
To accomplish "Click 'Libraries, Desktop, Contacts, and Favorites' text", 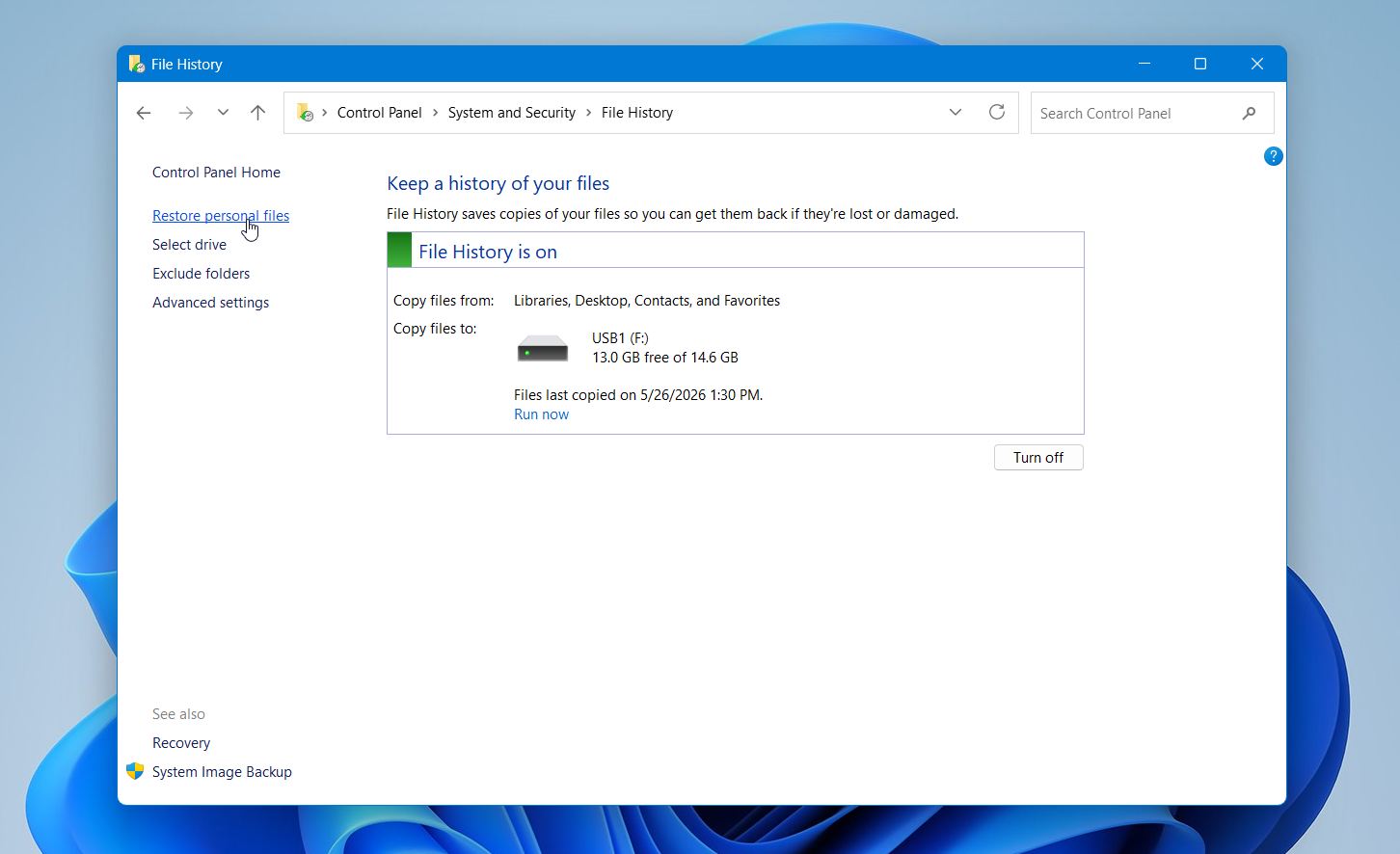I will tap(647, 301).
